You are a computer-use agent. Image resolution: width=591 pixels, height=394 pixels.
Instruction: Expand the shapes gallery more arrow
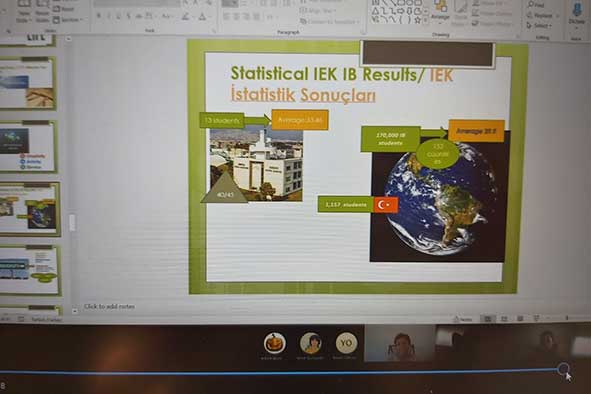tap(426, 20)
